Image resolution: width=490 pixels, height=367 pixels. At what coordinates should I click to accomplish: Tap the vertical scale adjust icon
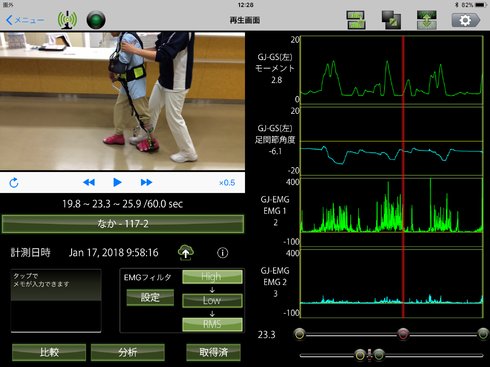pyautogui.click(x=427, y=20)
